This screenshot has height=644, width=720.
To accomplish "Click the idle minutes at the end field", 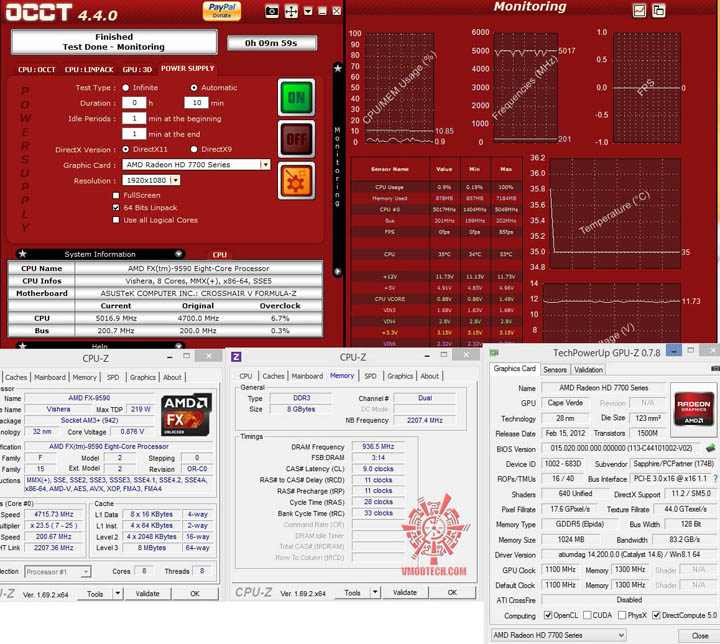I will 134,134.
